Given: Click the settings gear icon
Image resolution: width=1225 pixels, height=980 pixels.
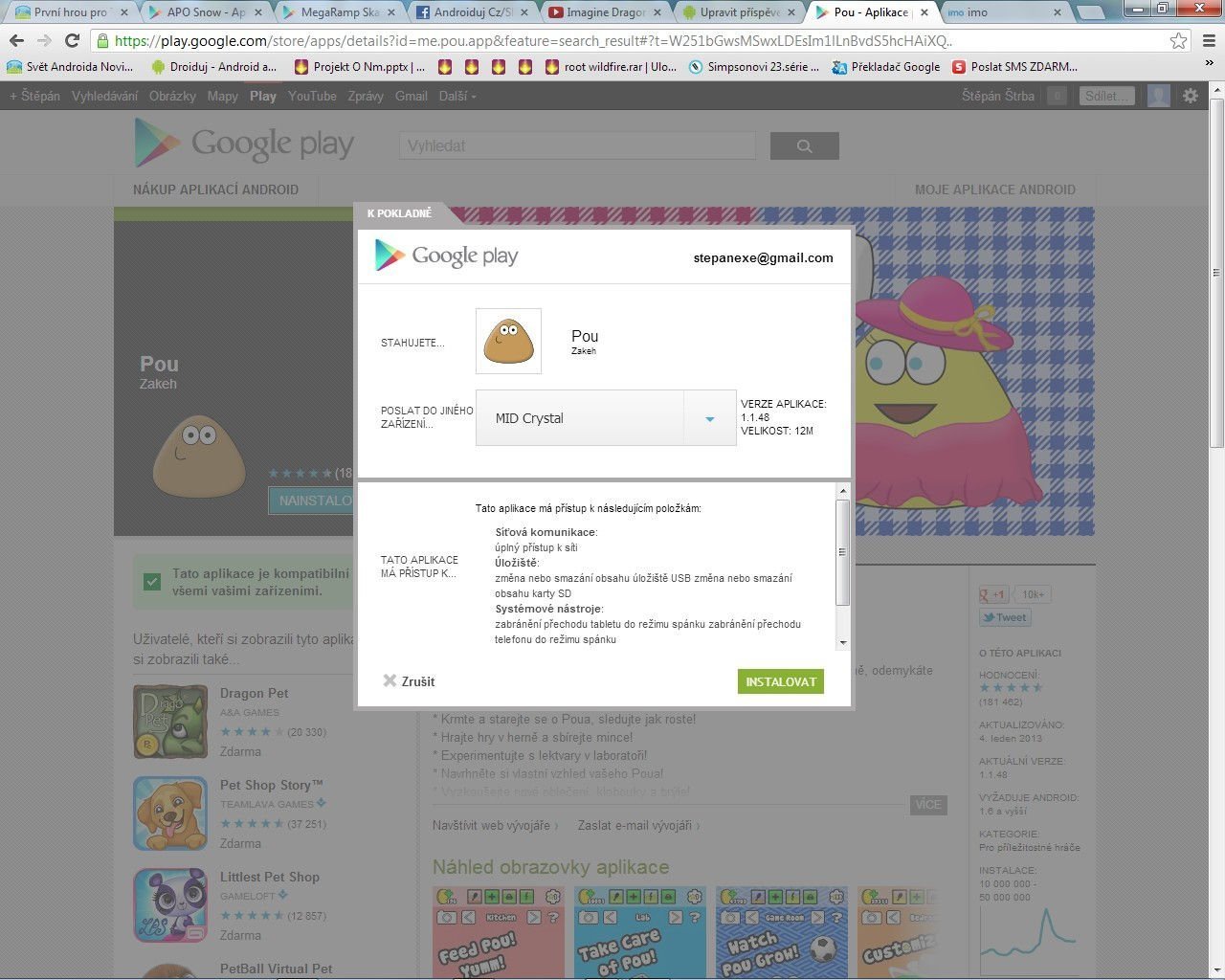Looking at the screenshot, I should click(1191, 96).
